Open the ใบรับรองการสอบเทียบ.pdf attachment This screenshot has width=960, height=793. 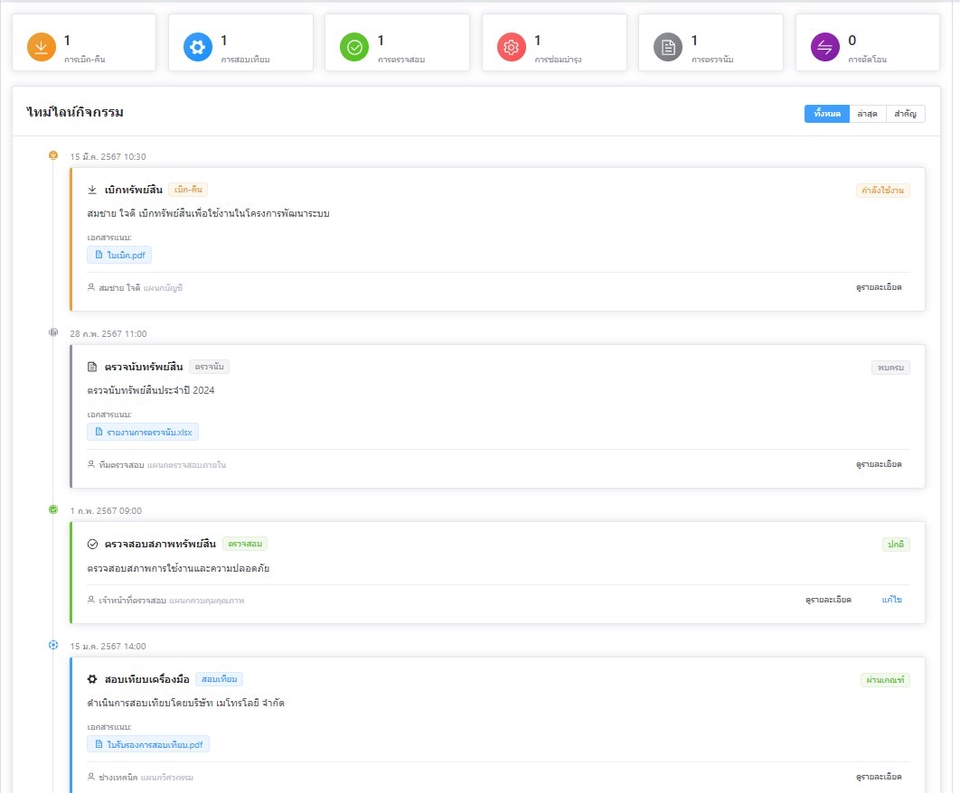coord(149,744)
